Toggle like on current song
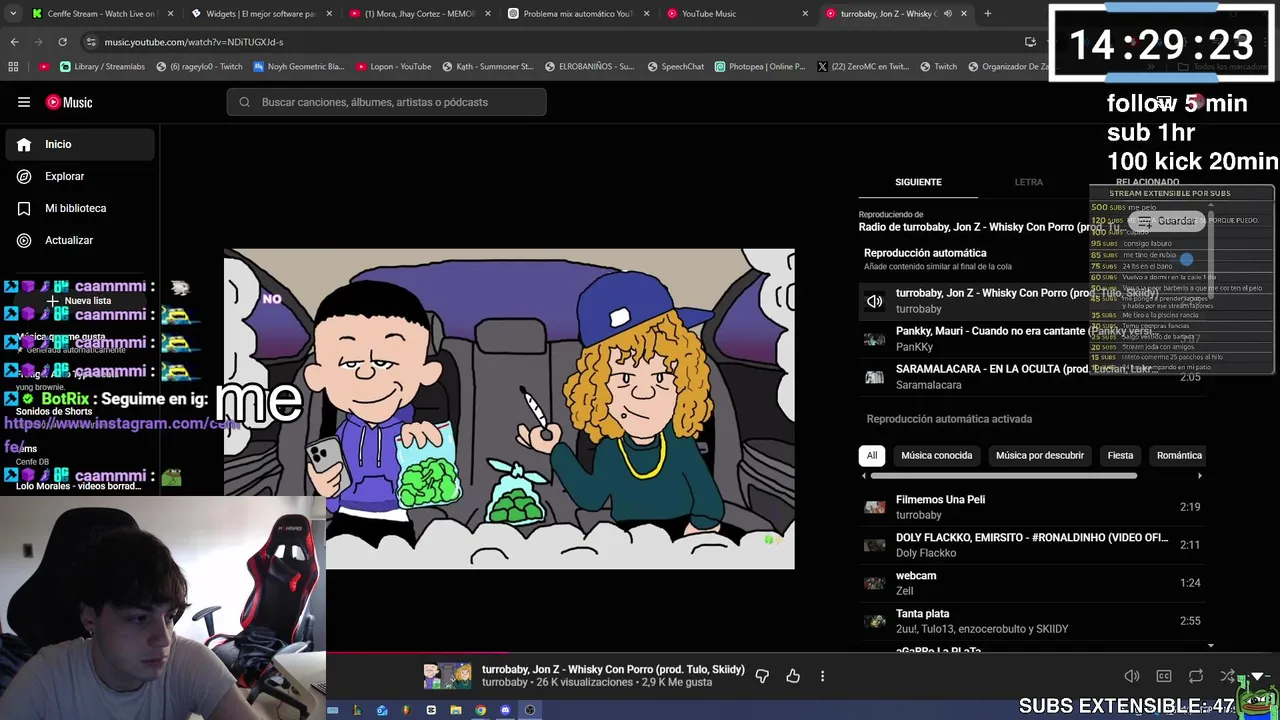 [x=793, y=676]
